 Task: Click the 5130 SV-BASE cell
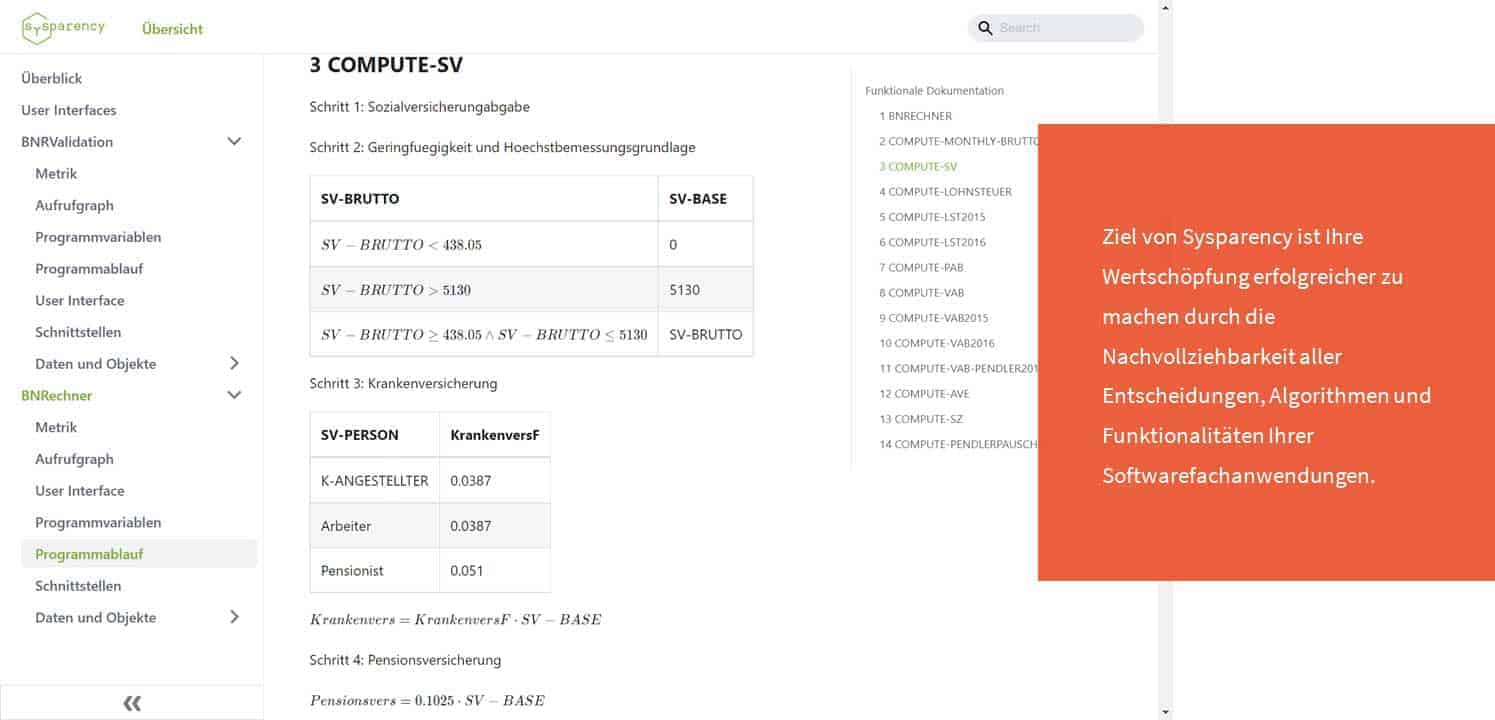[705, 290]
